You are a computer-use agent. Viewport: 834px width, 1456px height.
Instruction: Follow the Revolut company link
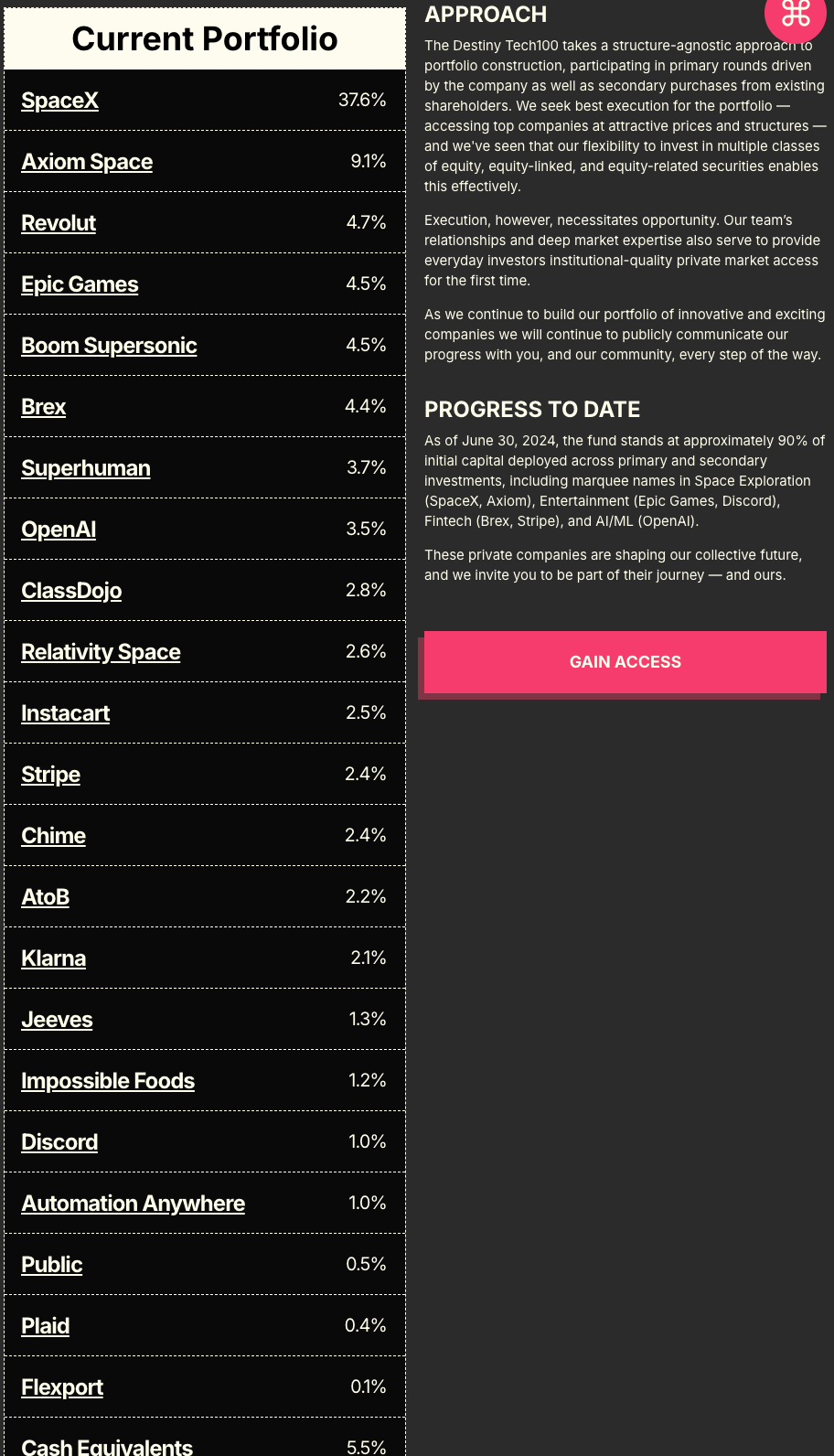coord(59,223)
